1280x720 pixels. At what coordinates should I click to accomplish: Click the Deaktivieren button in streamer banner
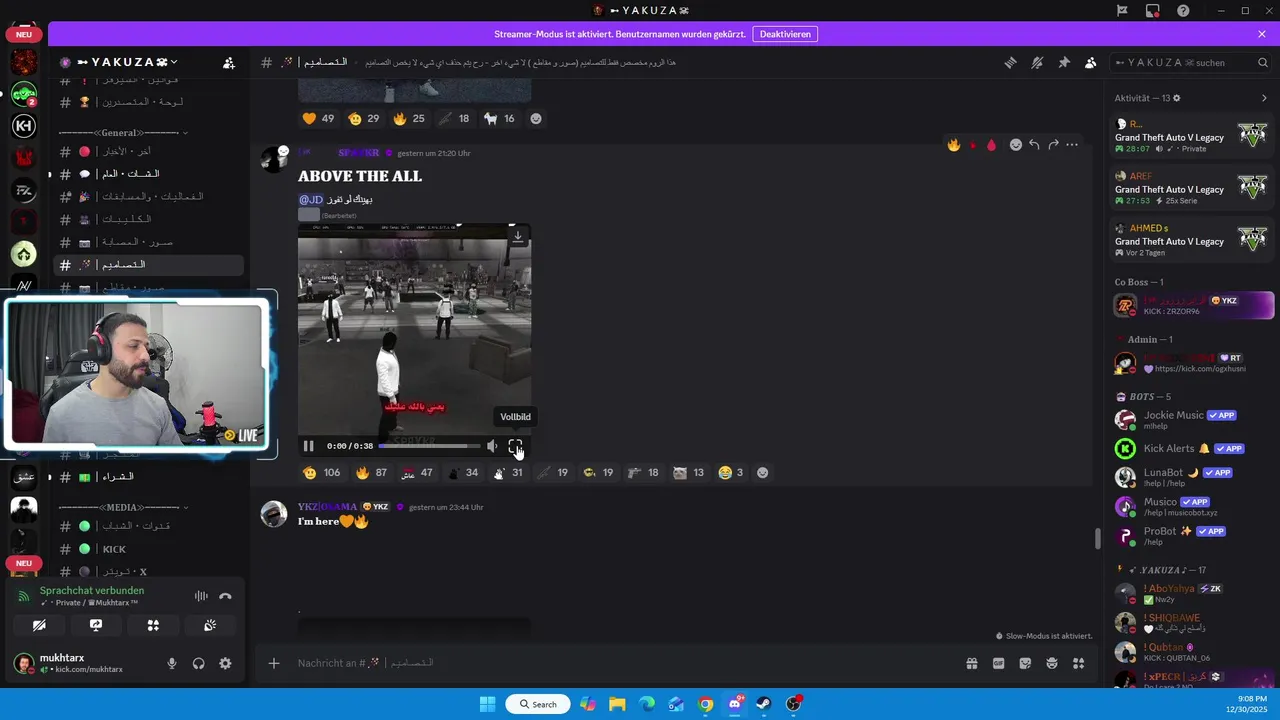[x=785, y=34]
